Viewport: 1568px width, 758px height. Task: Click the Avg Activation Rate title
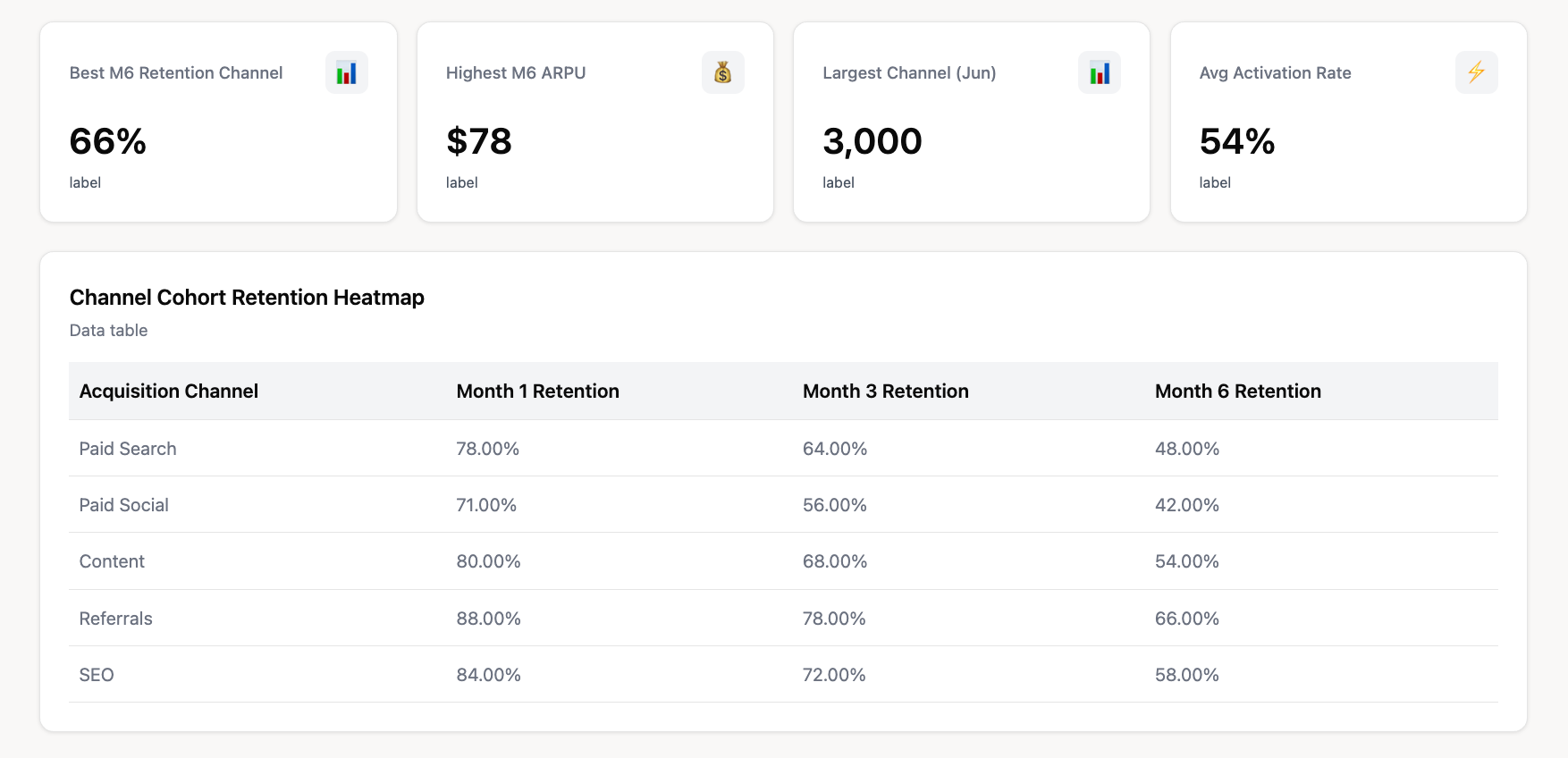1276,72
